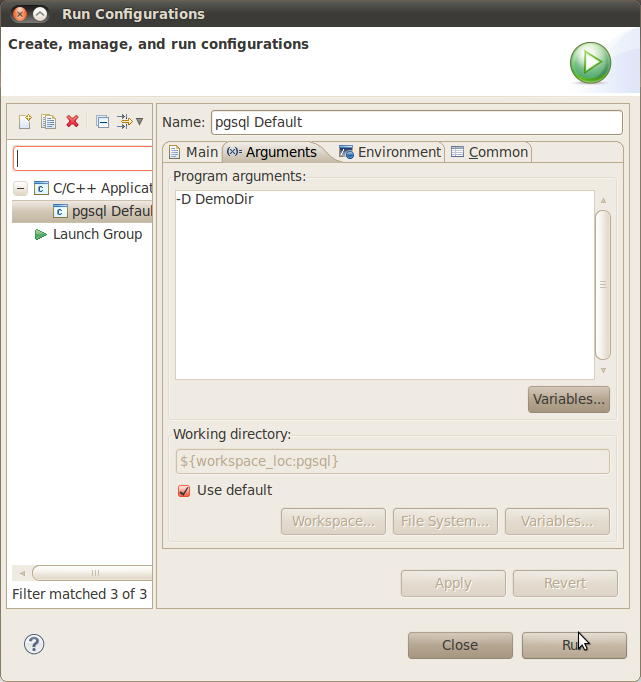
Task: Collapse the C/C++ Application tree node
Action: coord(20,188)
